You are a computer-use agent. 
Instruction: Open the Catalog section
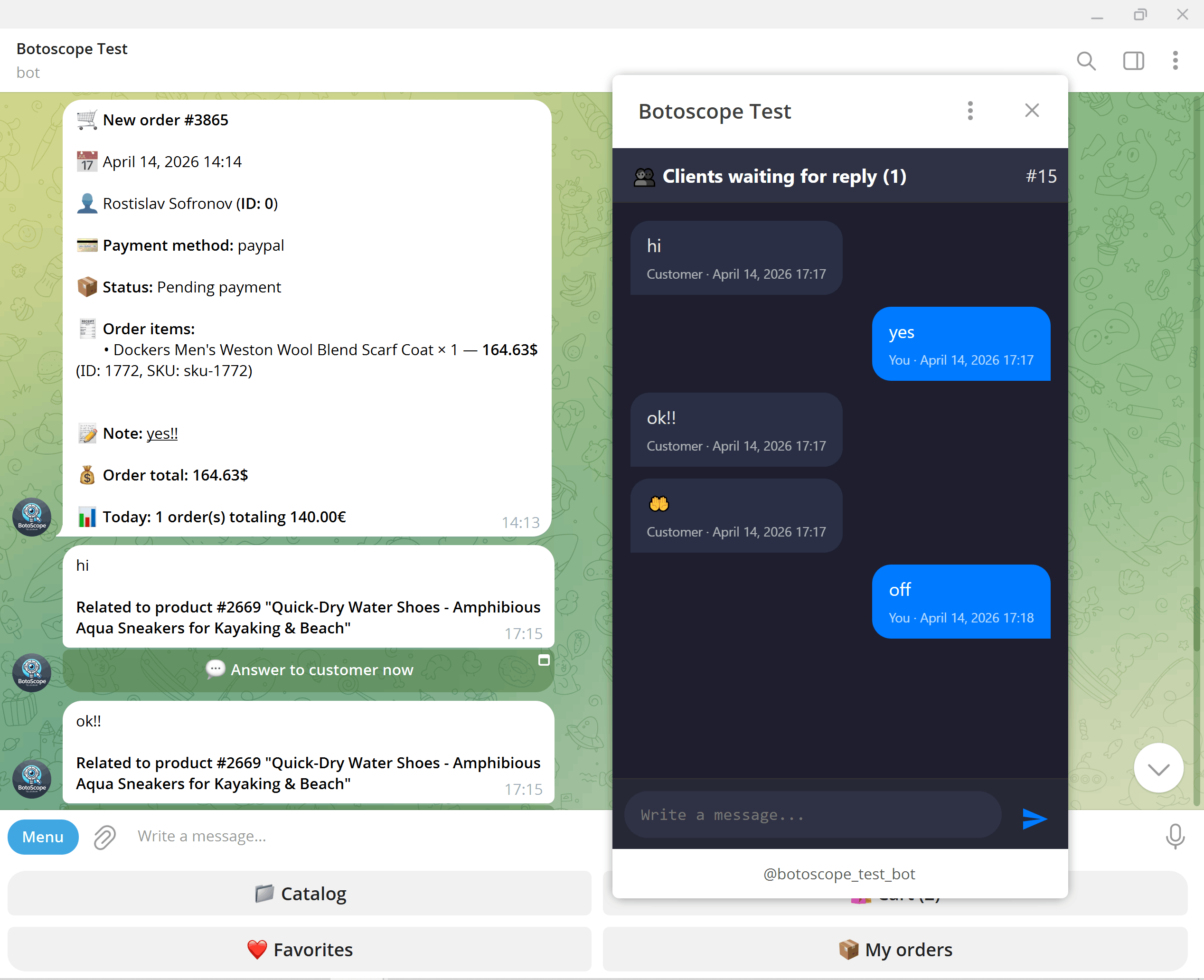[x=300, y=894]
